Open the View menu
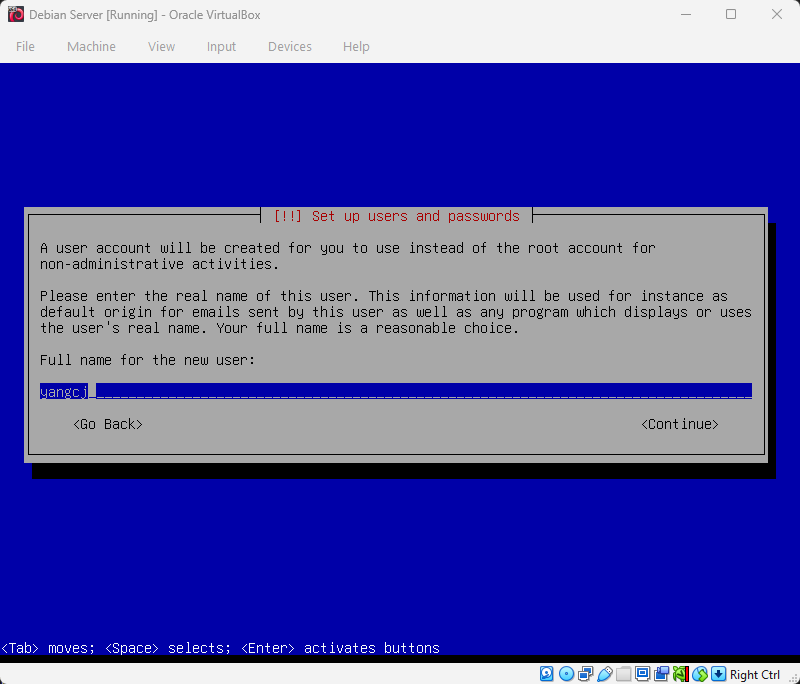 pos(161,46)
